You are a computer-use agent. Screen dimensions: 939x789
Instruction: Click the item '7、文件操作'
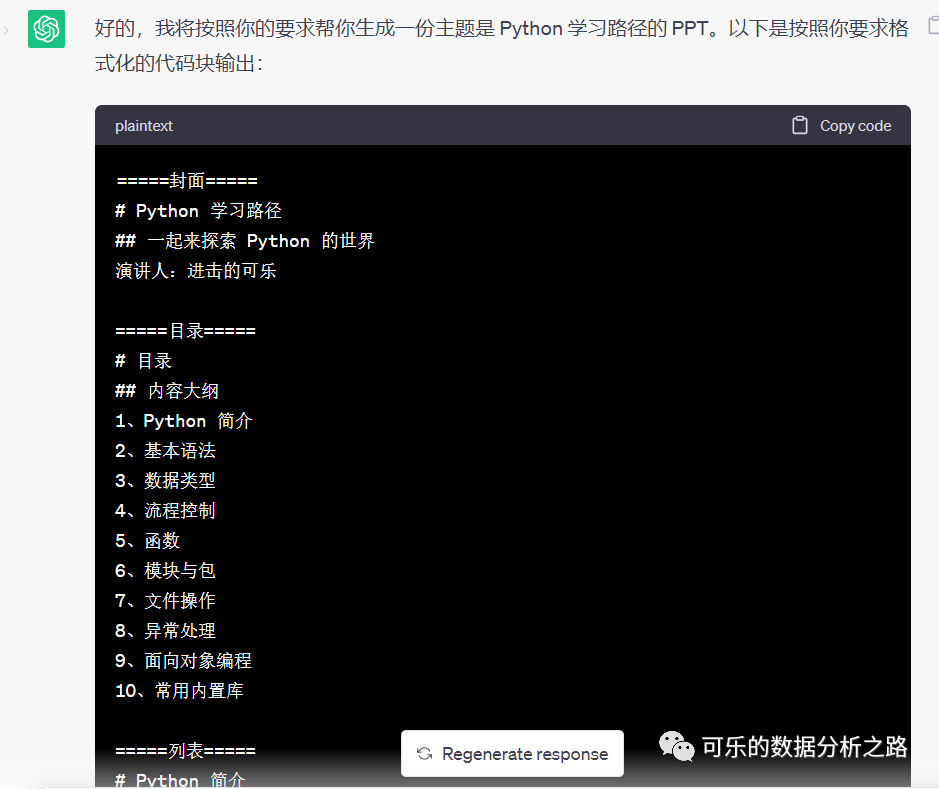[165, 600]
